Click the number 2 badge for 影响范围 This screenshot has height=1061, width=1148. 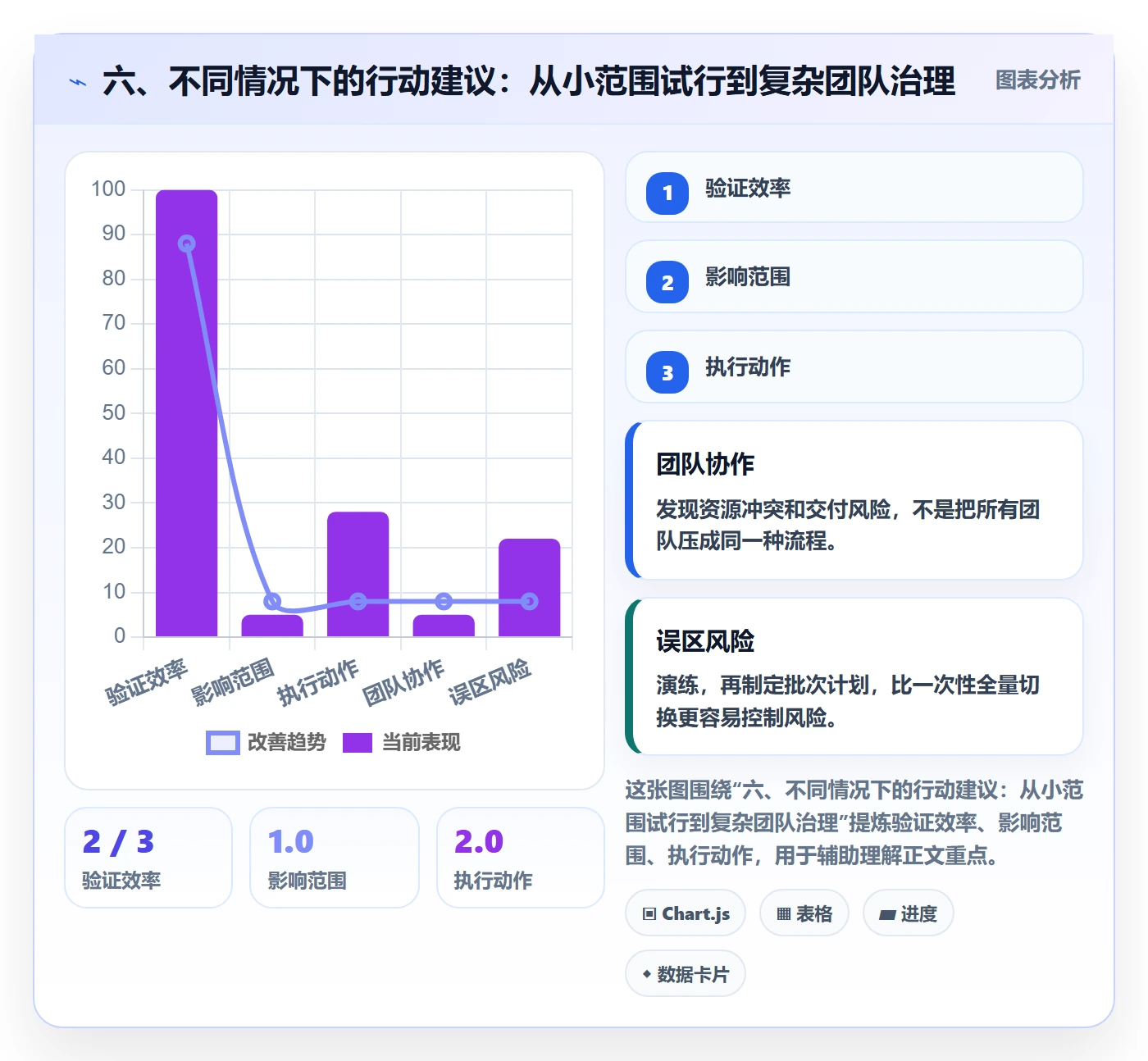667,282
